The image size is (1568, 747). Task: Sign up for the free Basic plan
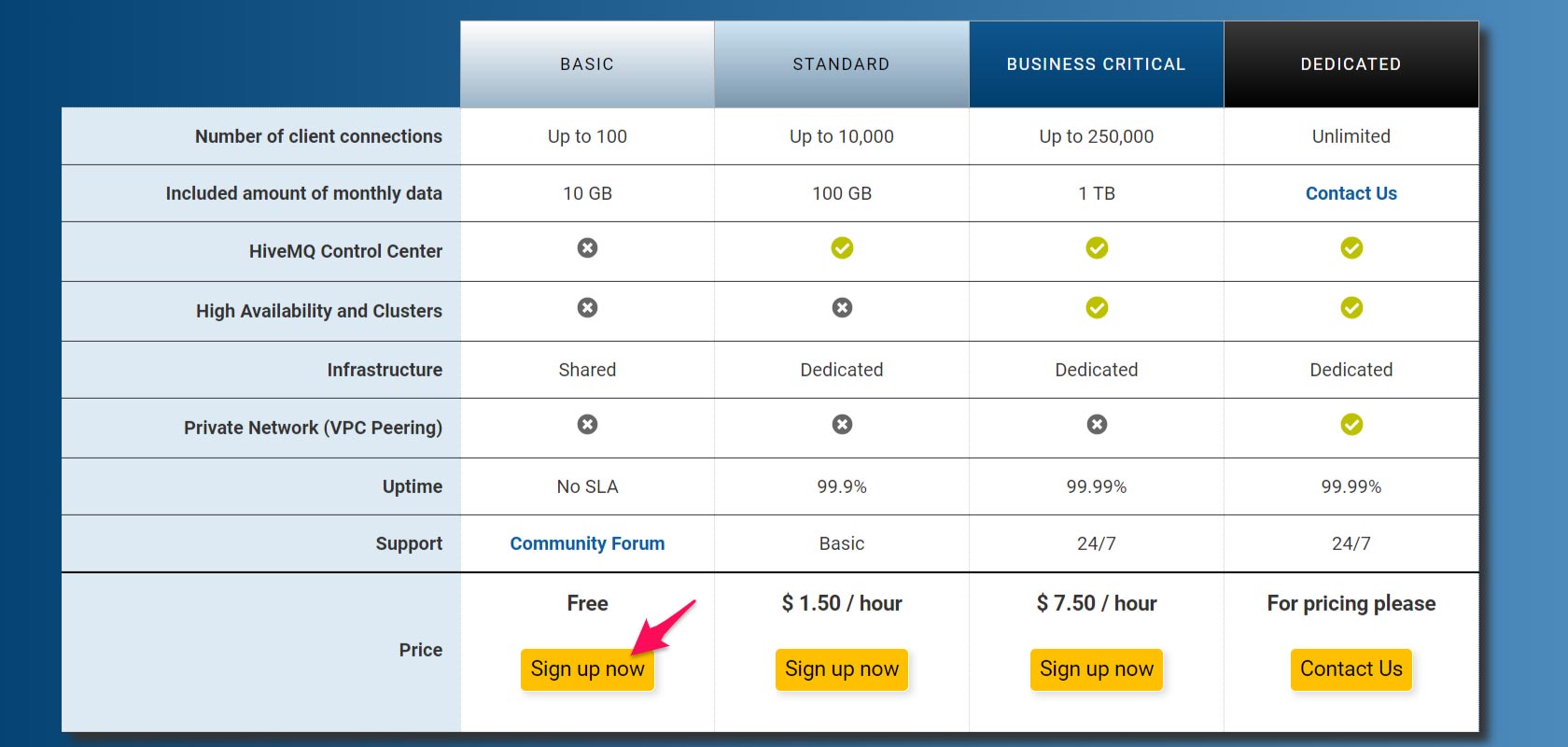587,669
